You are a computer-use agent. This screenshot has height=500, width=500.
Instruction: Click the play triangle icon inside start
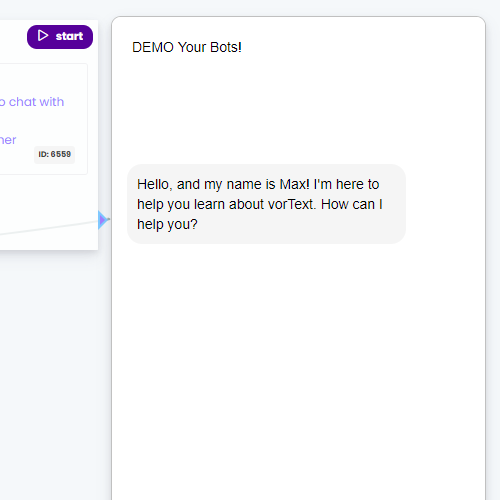(x=43, y=36)
